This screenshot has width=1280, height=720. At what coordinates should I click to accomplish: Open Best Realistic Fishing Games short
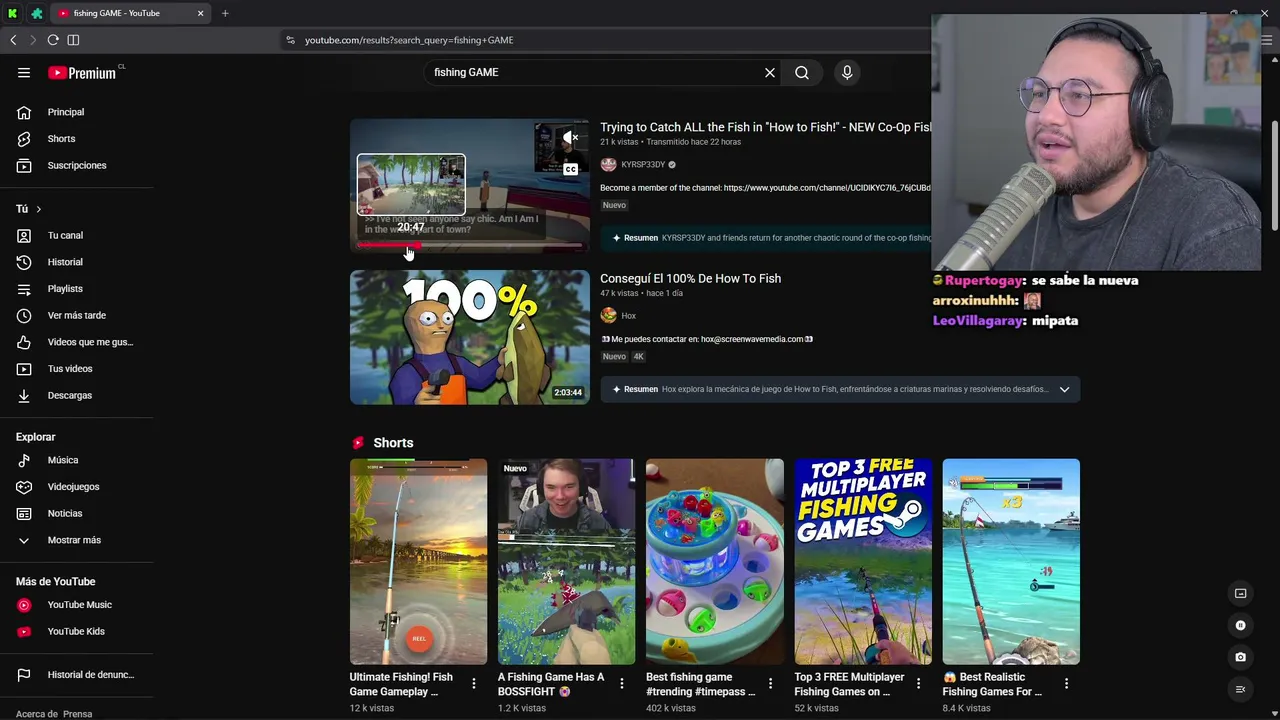[x=1011, y=562]
